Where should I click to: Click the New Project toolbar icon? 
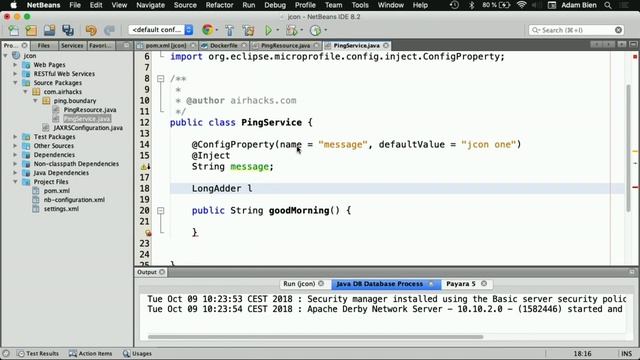point(31,30)
